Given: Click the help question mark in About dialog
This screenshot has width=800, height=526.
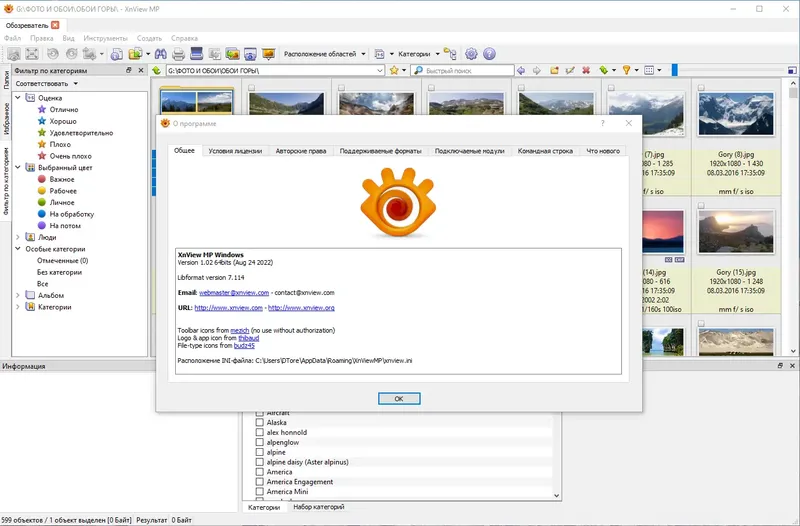Looking at the screenshot, I should (603, 123).
